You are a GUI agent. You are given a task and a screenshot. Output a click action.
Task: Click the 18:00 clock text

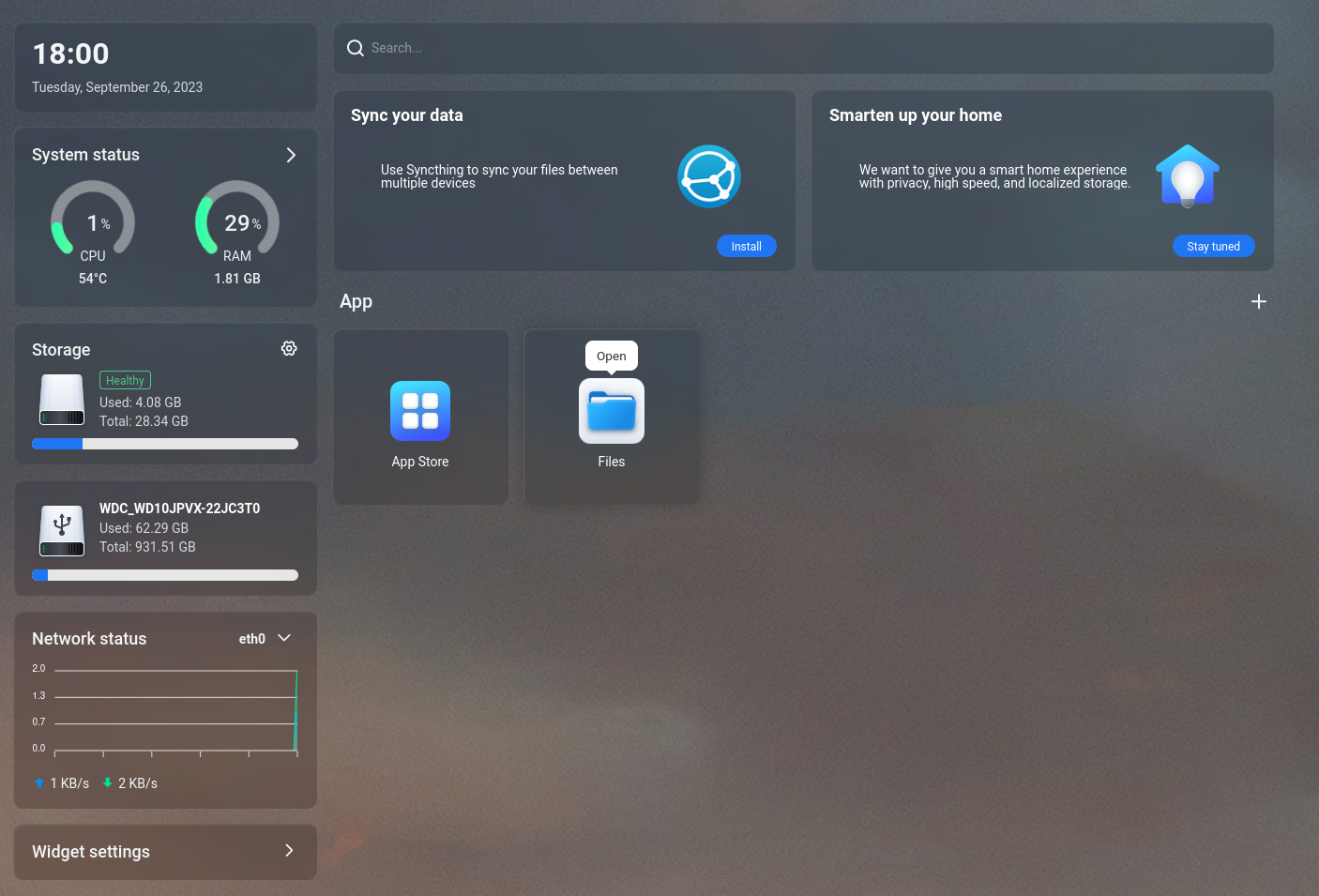(x=71, y=53)
